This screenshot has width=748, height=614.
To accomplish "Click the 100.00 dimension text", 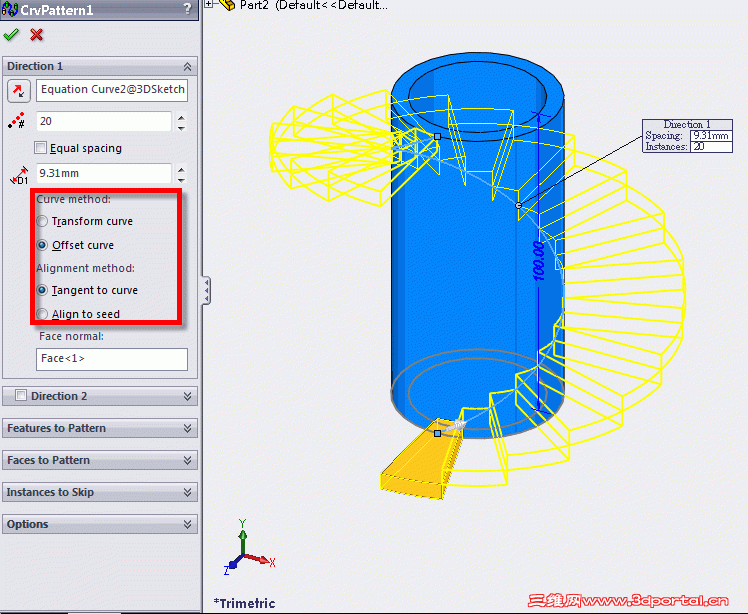I will pos(539,260).
